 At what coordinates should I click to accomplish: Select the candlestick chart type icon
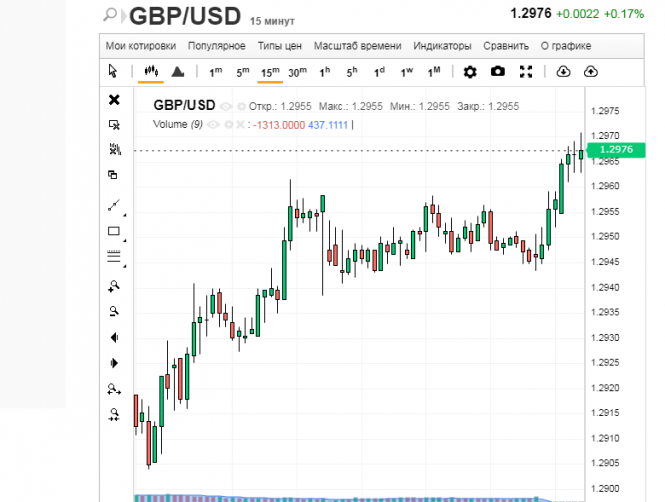(x=151, y=72)
